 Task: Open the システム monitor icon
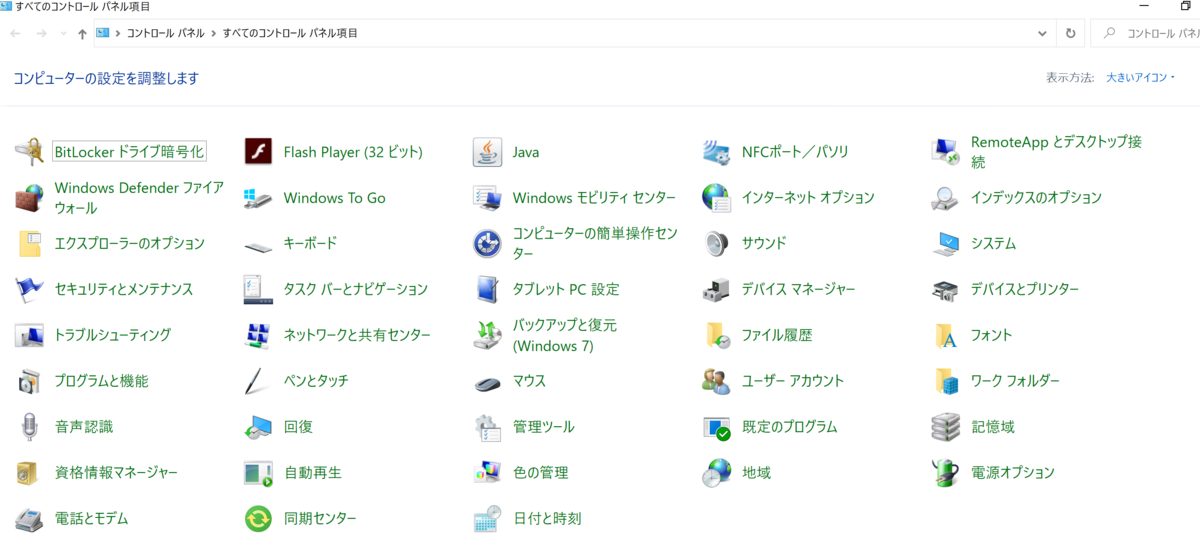click(945, 243)
